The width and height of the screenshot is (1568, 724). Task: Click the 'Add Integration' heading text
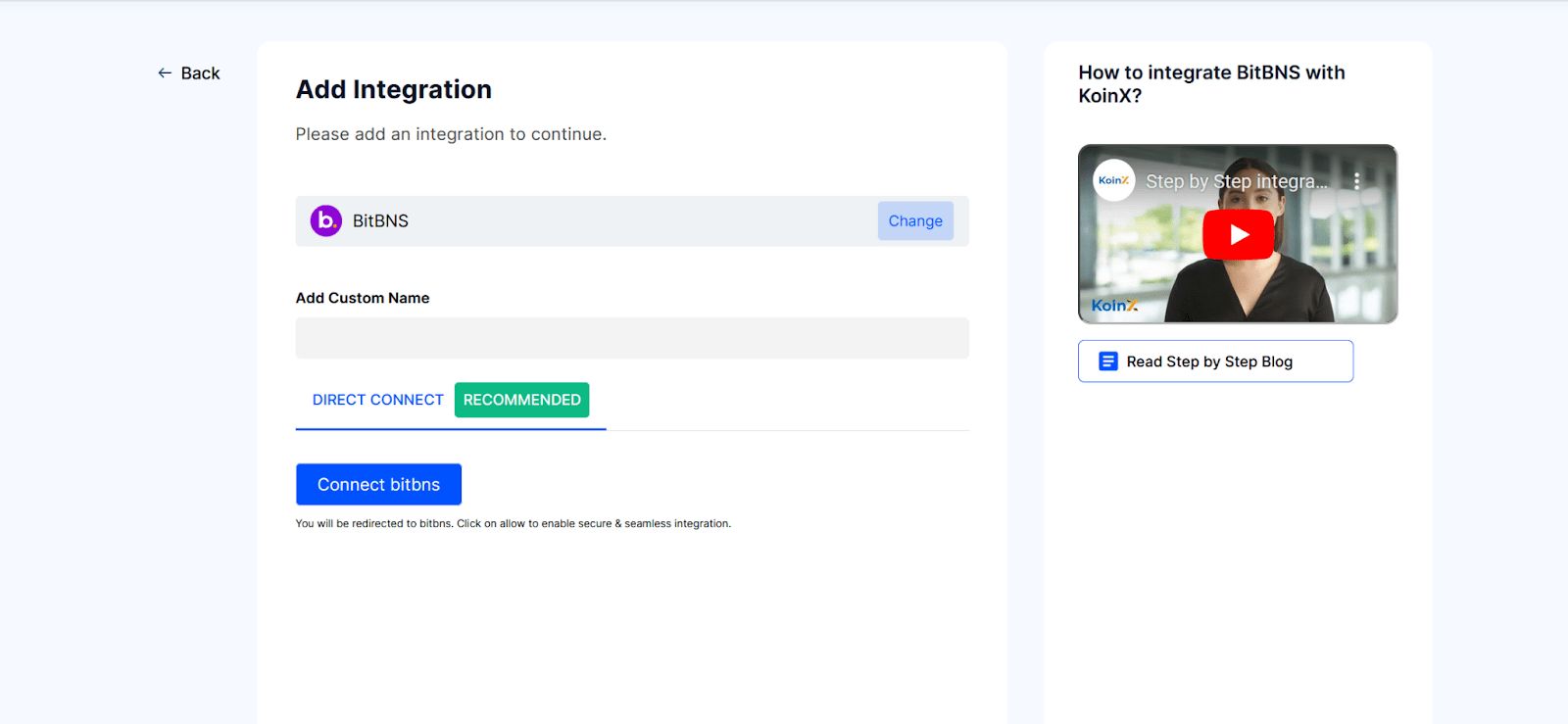pos(394,90)
